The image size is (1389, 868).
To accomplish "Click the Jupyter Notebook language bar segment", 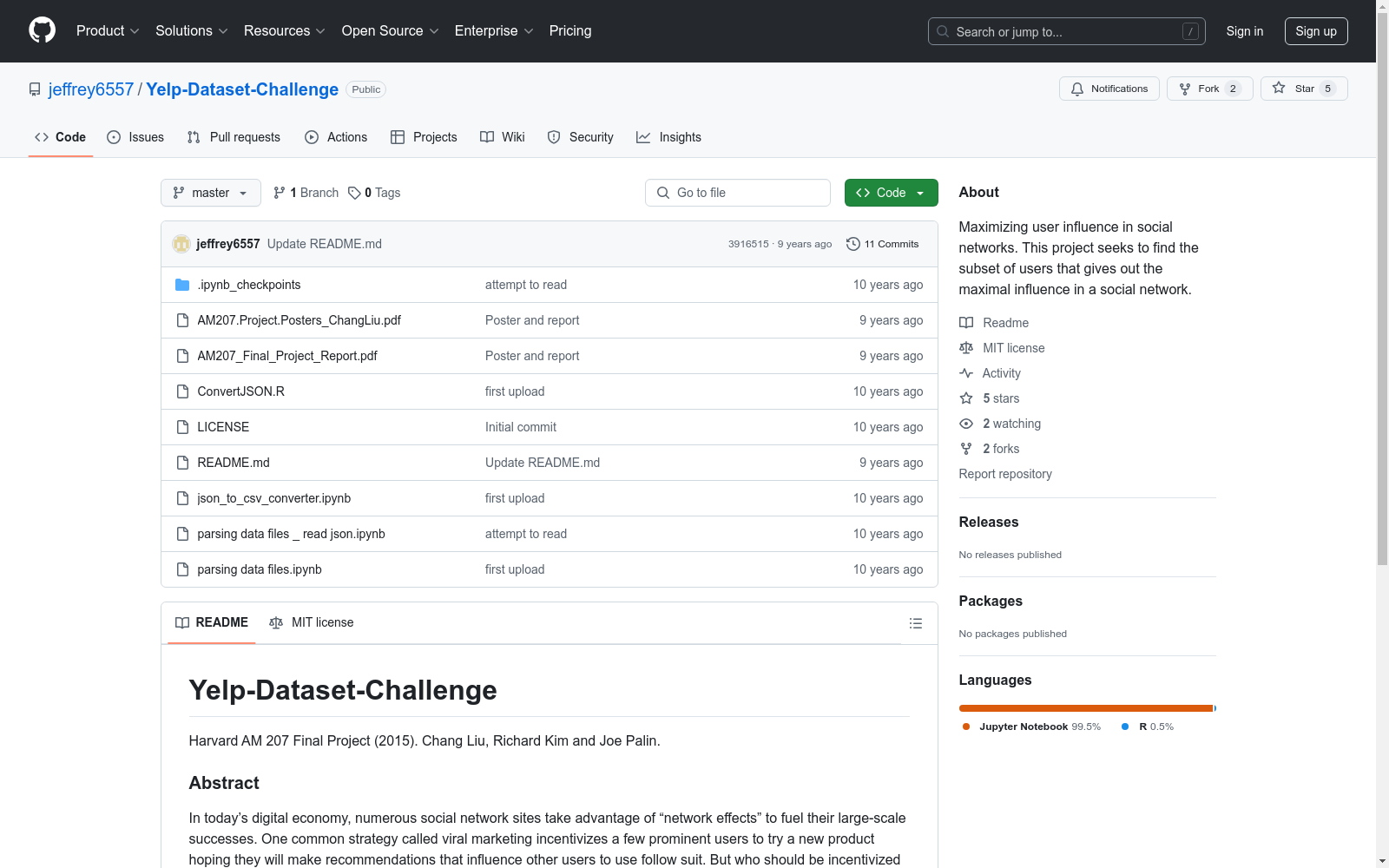I will [1085, 708].
